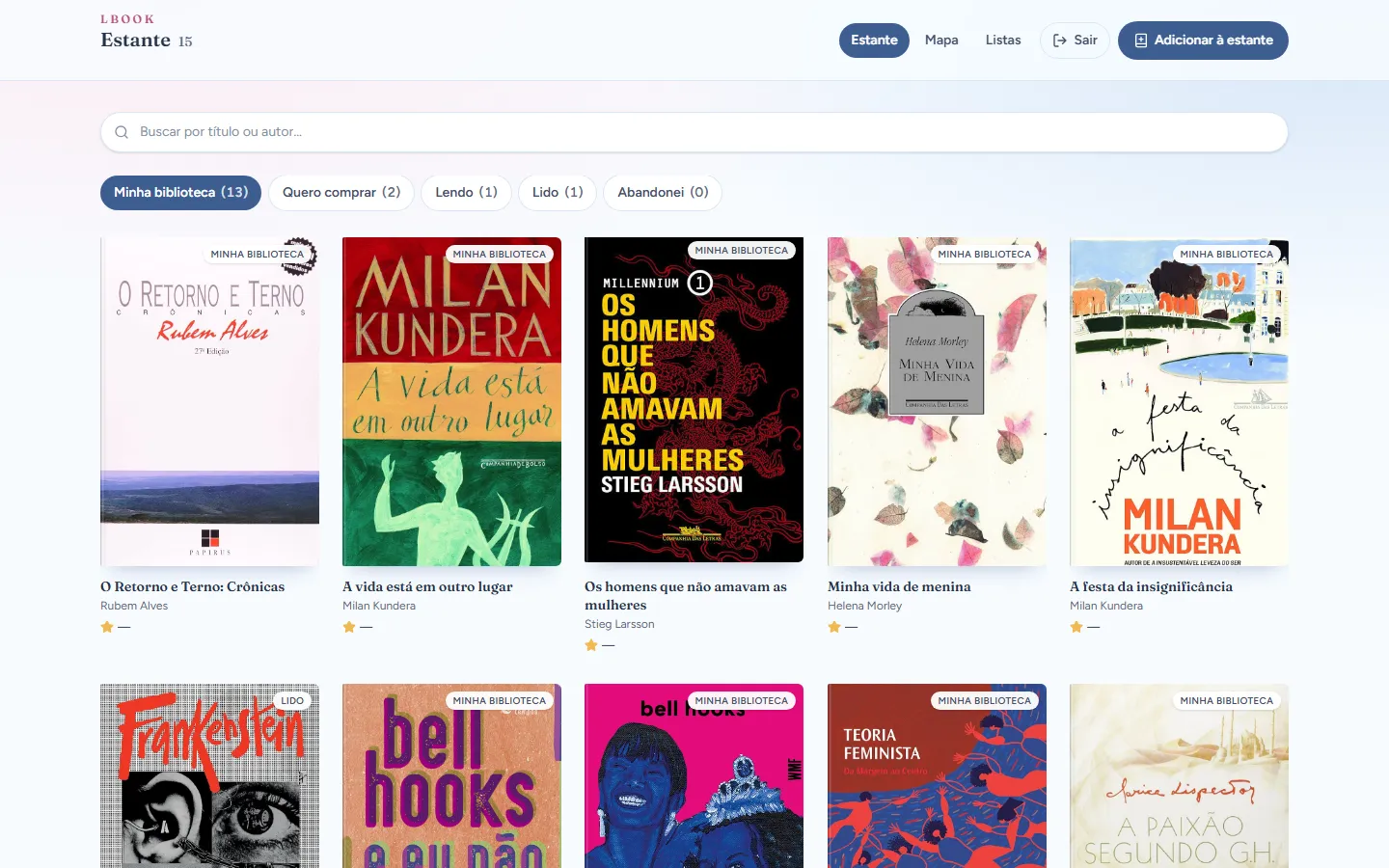Screen dimensions: 1389x868
Task: Click the rating star under Minha vida de menina
Action: click(x=834, y=627)
